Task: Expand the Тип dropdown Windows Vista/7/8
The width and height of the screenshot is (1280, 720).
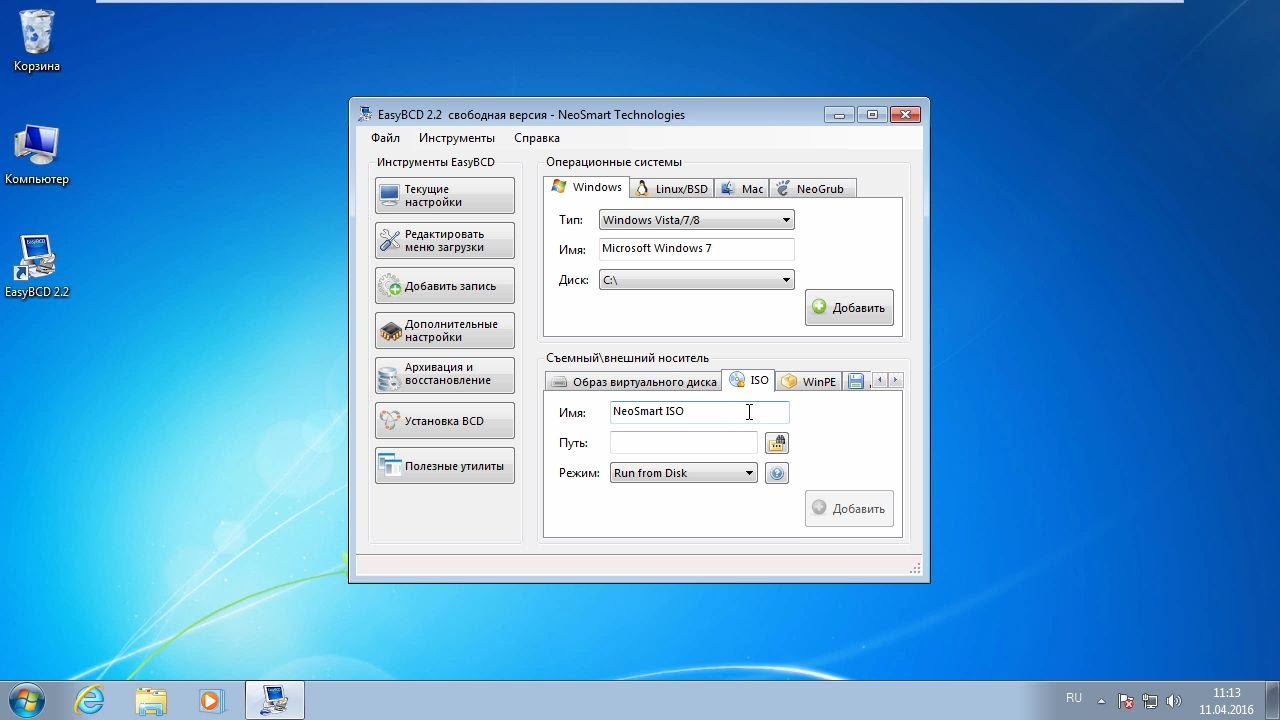Action: pos(697,220)
